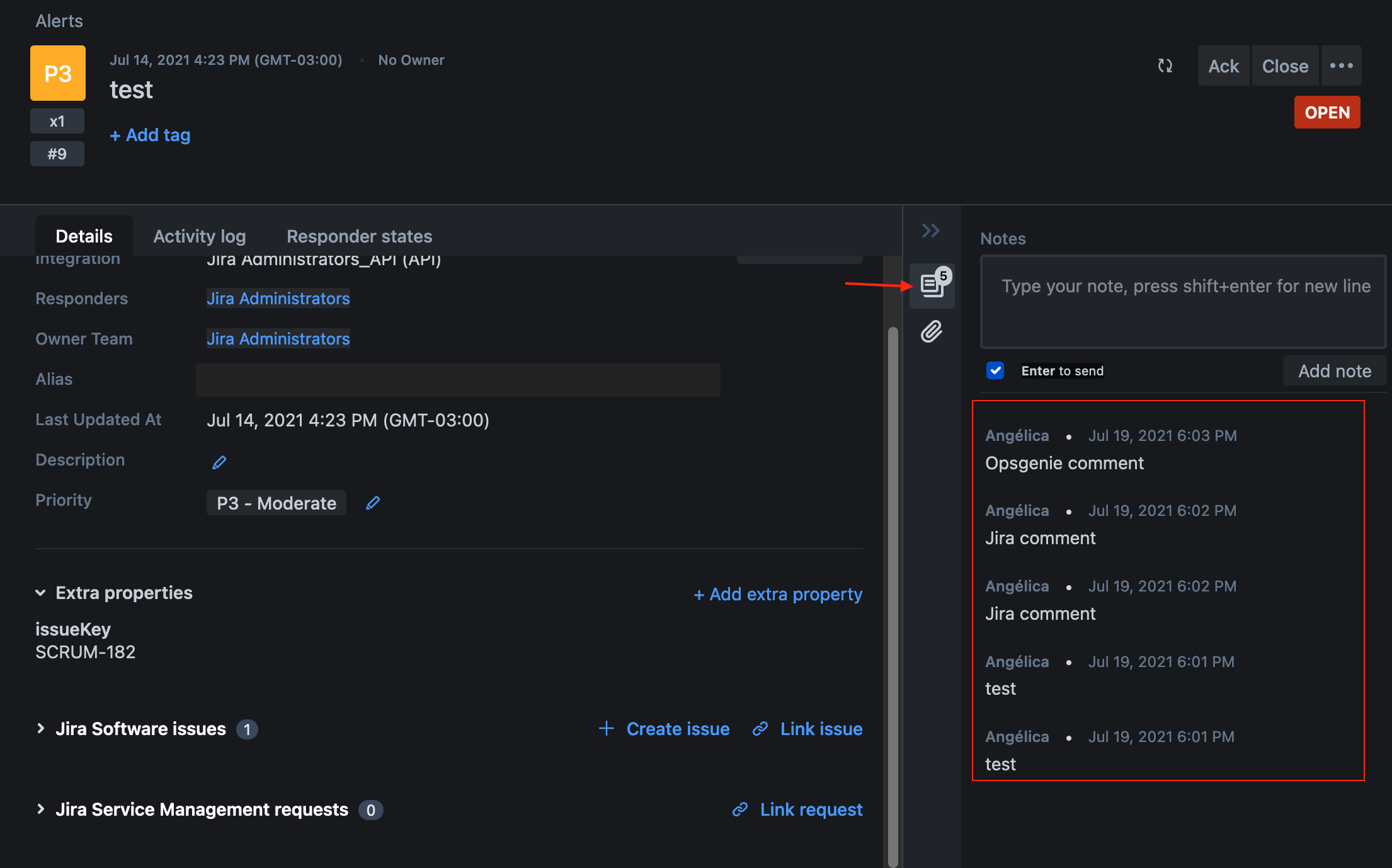Edit the Priority using the pencil icon
The image size is (1392, 868).
[x=373, y=502]
